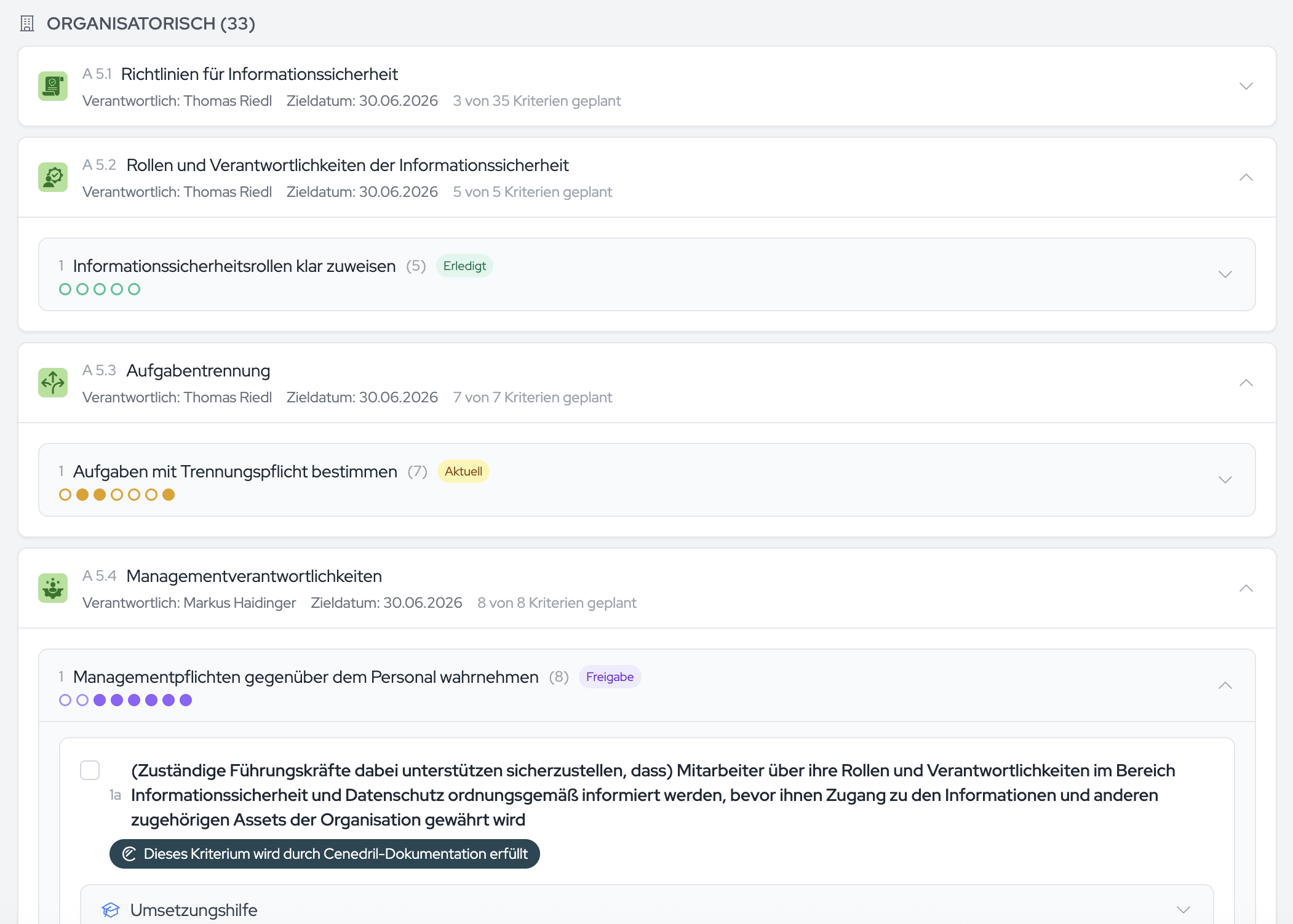Expand Informationssicherheitsrollen klar zuweisen row
The image size is (1293, 924).
(1225, 274)
